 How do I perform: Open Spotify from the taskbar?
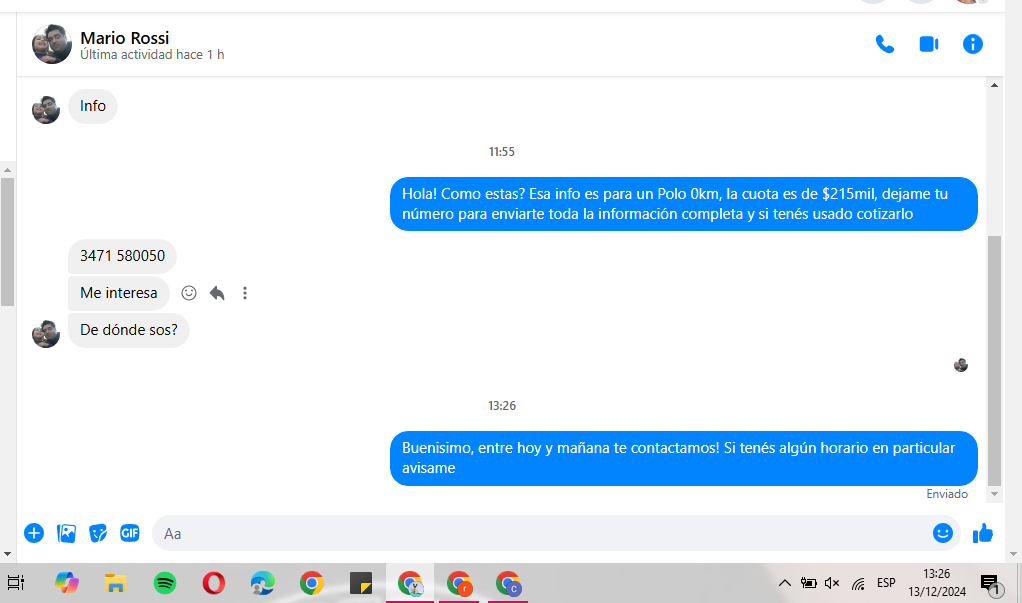[x=165, y=583]
